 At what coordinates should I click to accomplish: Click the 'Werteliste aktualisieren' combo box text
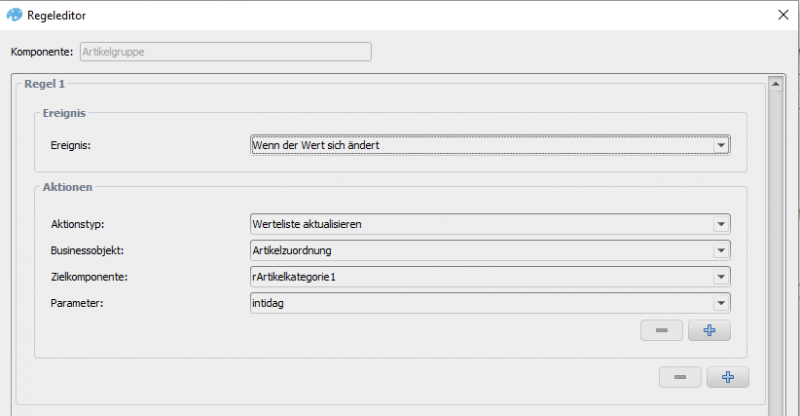307,224
